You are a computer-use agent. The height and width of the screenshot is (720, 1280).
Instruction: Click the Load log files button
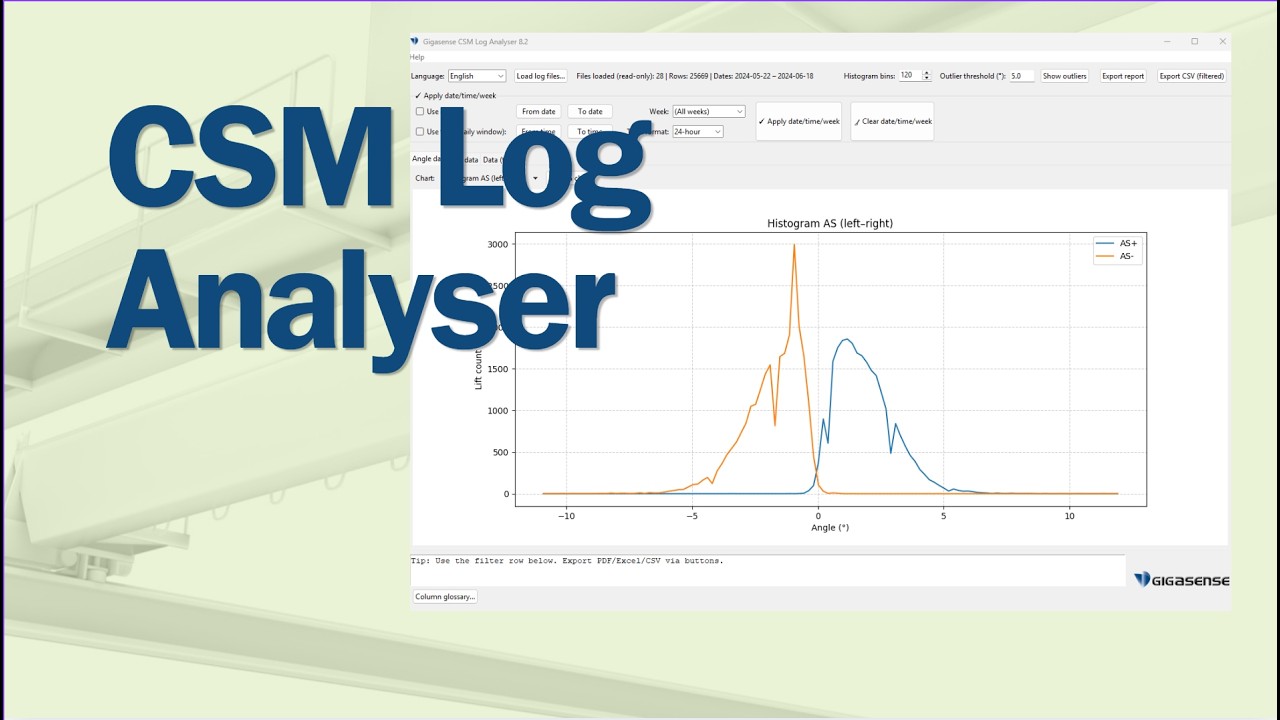click(540, 76)
